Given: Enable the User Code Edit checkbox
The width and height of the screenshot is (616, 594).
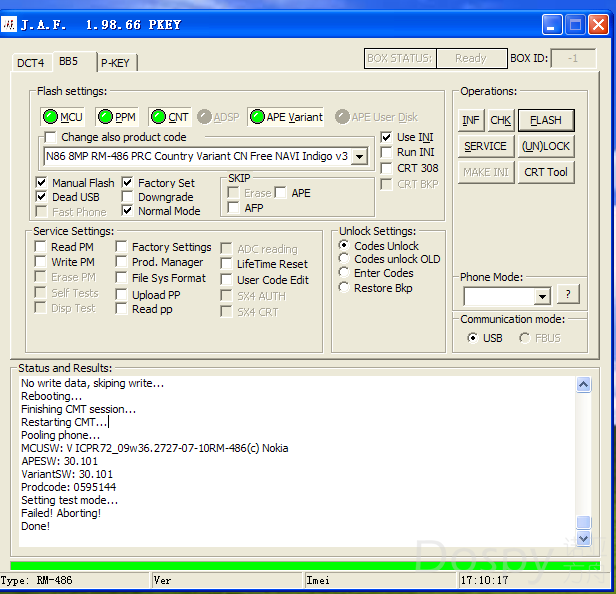Looking at the screenshot, I should pyautogui.click(x=226, y=280).
